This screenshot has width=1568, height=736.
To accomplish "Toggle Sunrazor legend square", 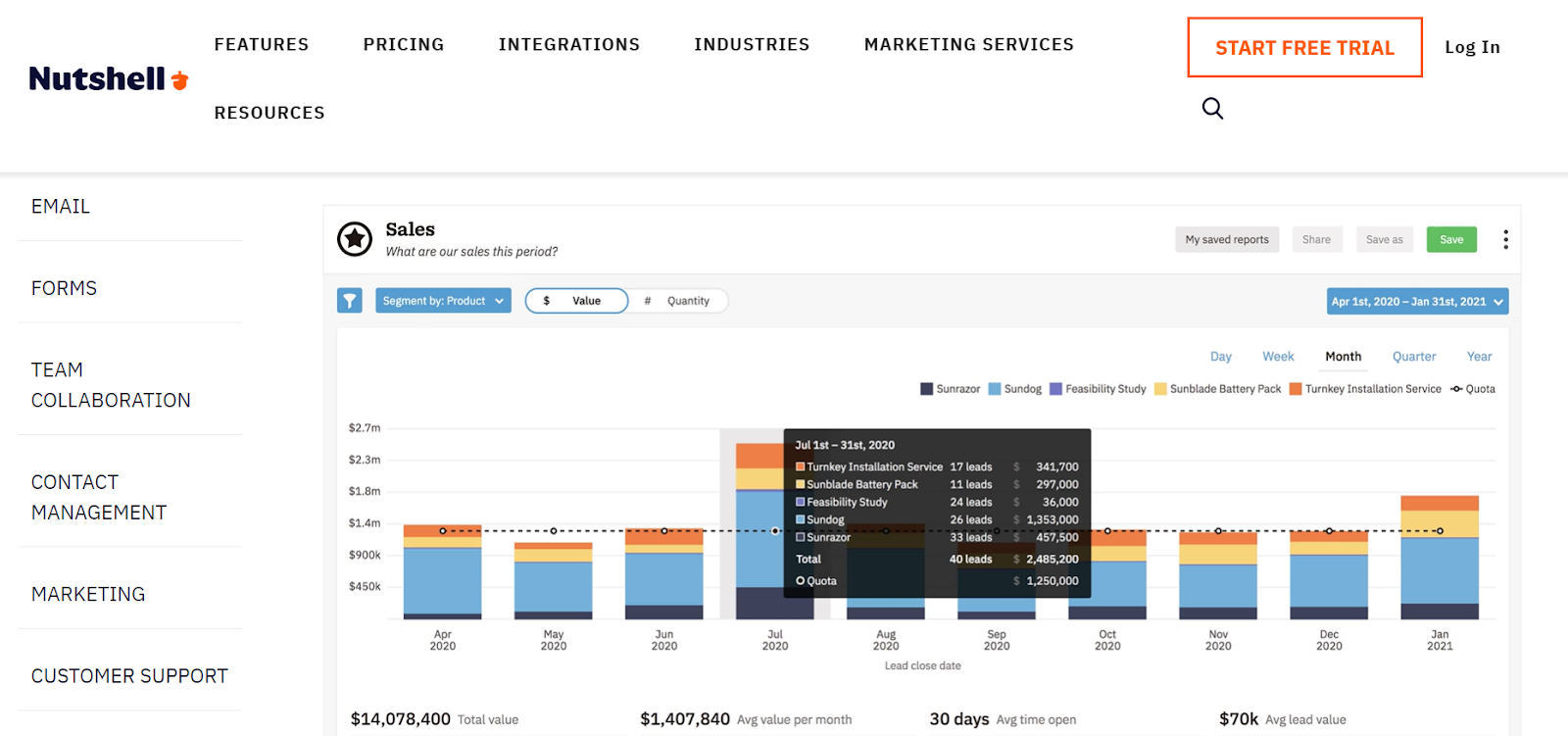I will (926, 389).
